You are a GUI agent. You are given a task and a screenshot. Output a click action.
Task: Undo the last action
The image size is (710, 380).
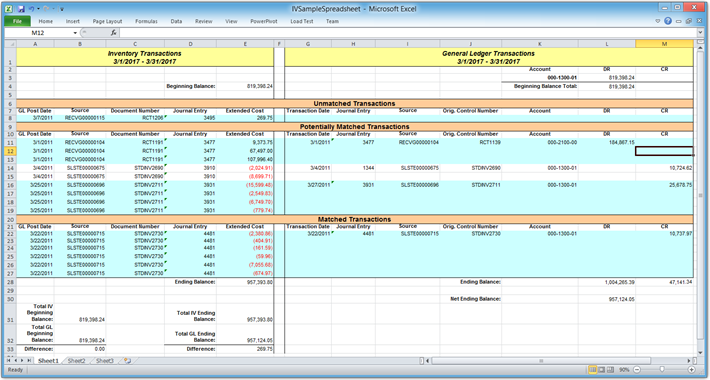click(x=31, y=9)
